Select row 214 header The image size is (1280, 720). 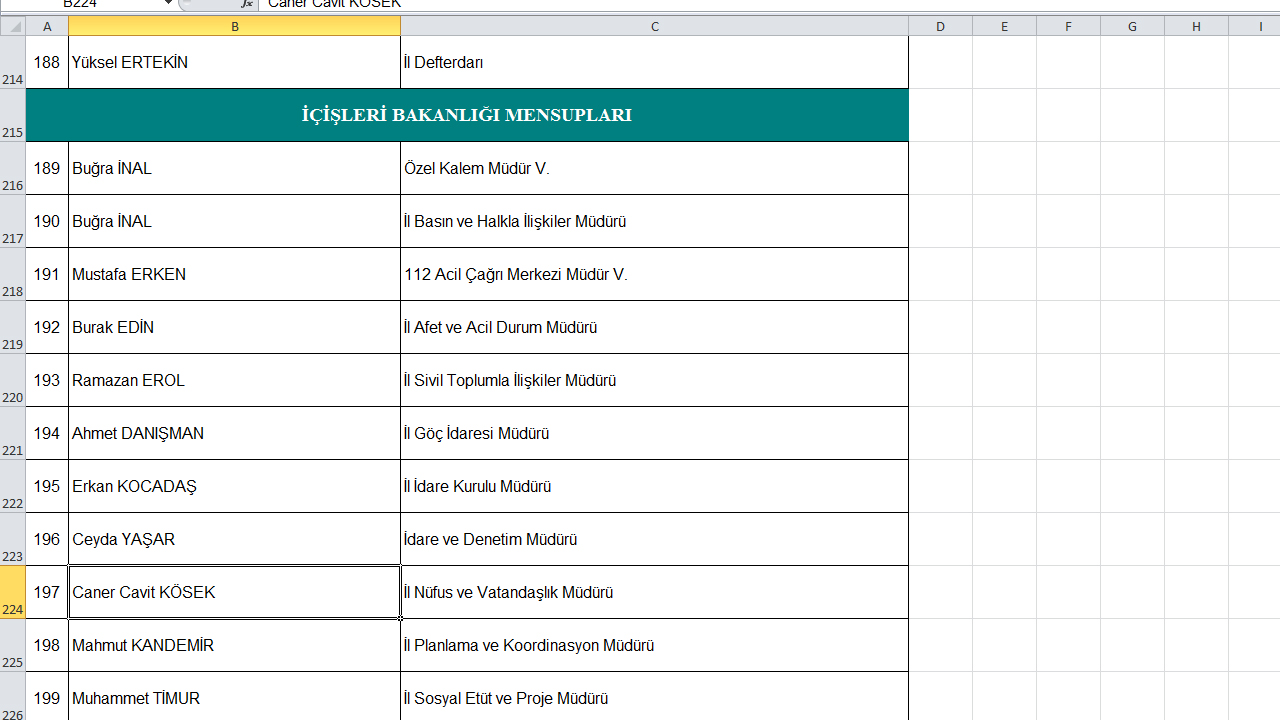click(12, 62)
